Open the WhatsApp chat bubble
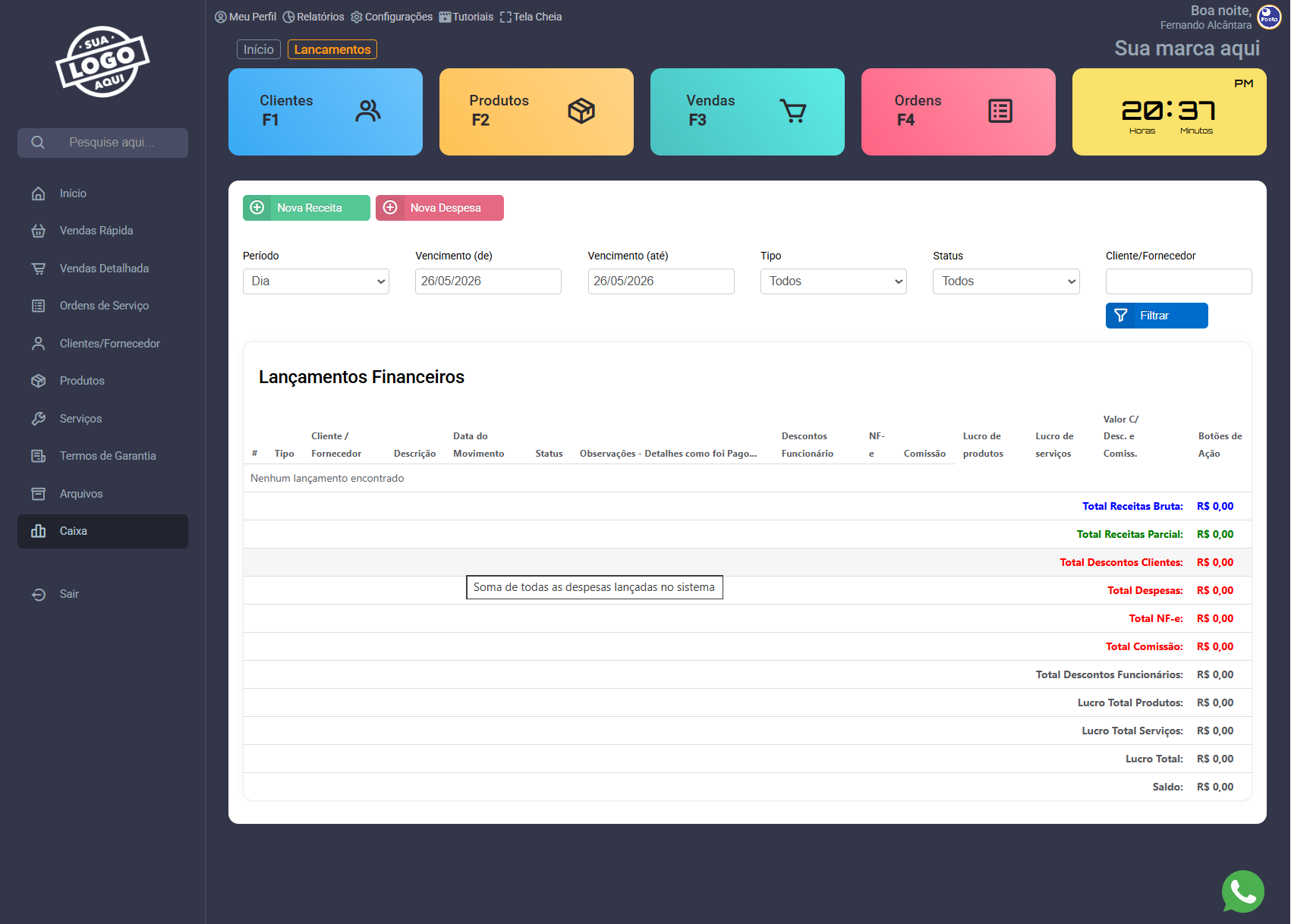1291x924 pixels. click(1243, 891)
